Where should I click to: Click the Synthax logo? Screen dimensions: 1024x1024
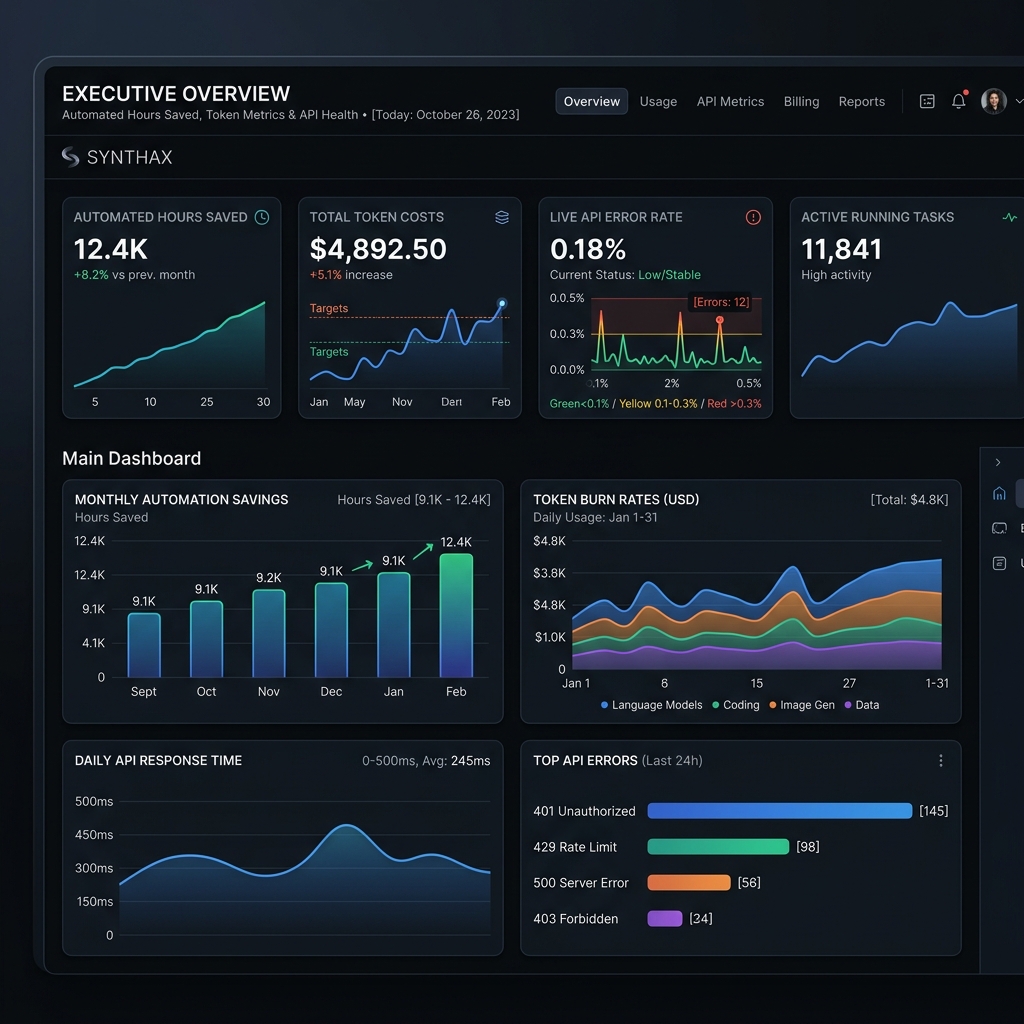pos(117,157)
